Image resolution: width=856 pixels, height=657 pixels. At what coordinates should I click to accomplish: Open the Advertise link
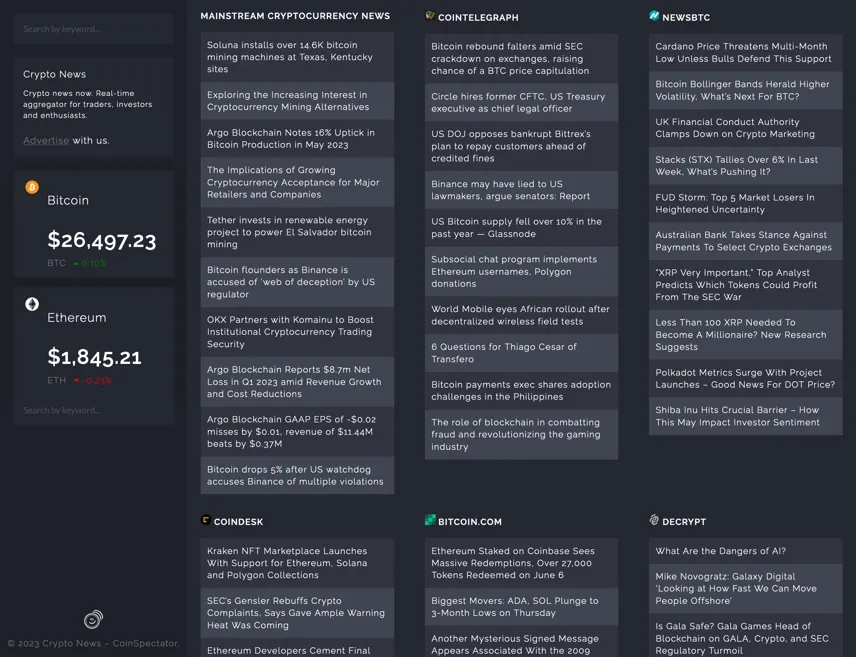46,140
